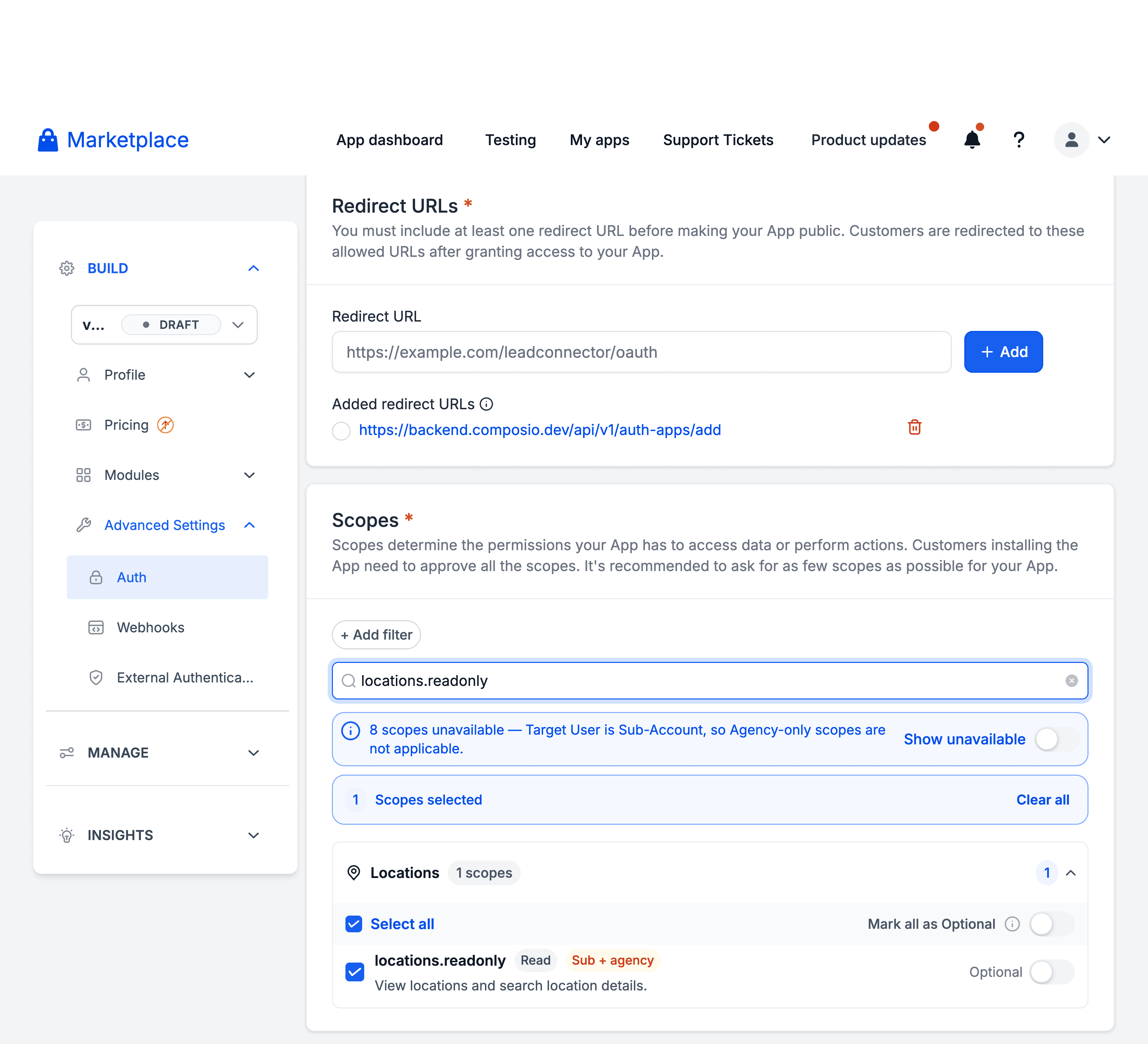Expand the MANAGE section

[253, 752]
